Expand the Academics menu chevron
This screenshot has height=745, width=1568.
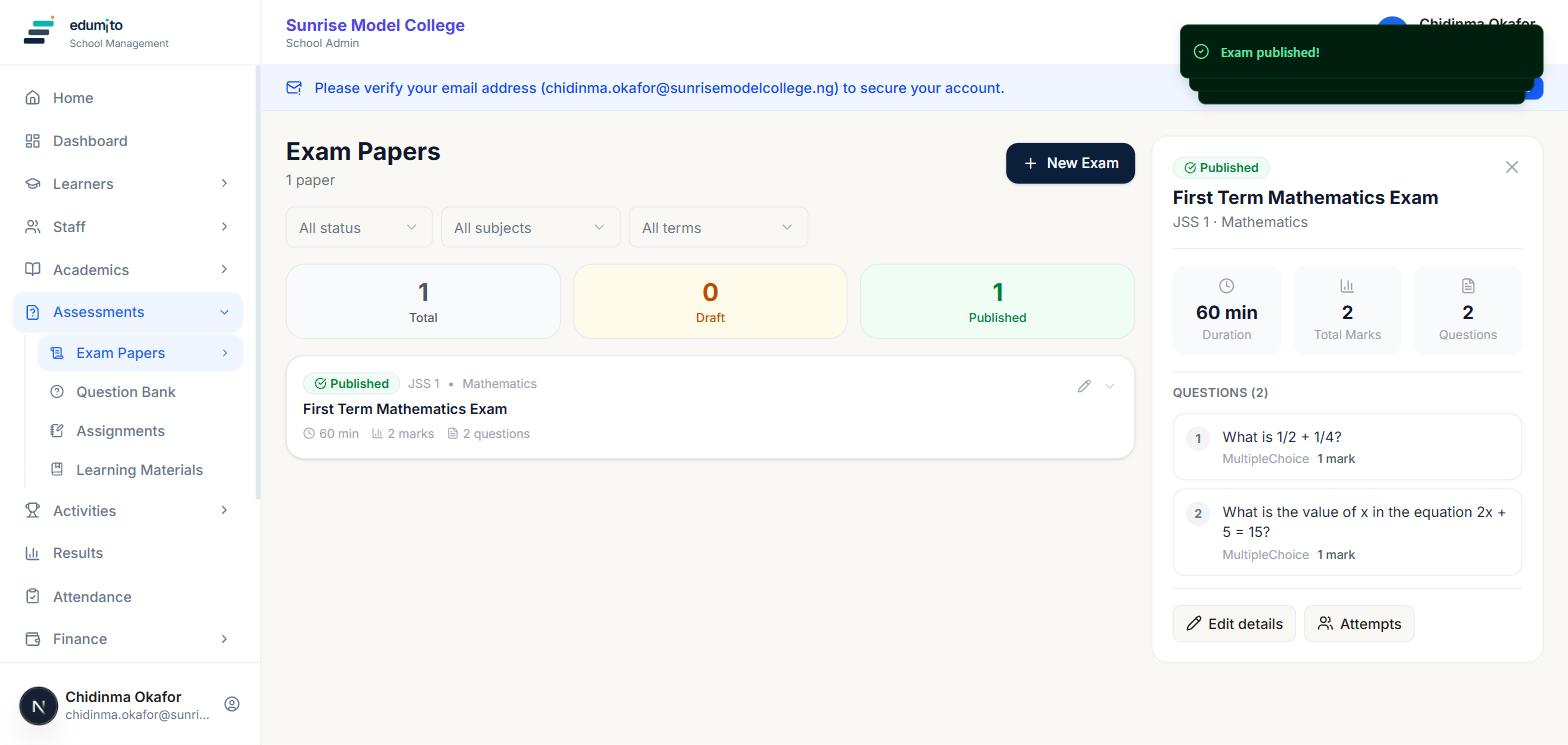[224, 270]
